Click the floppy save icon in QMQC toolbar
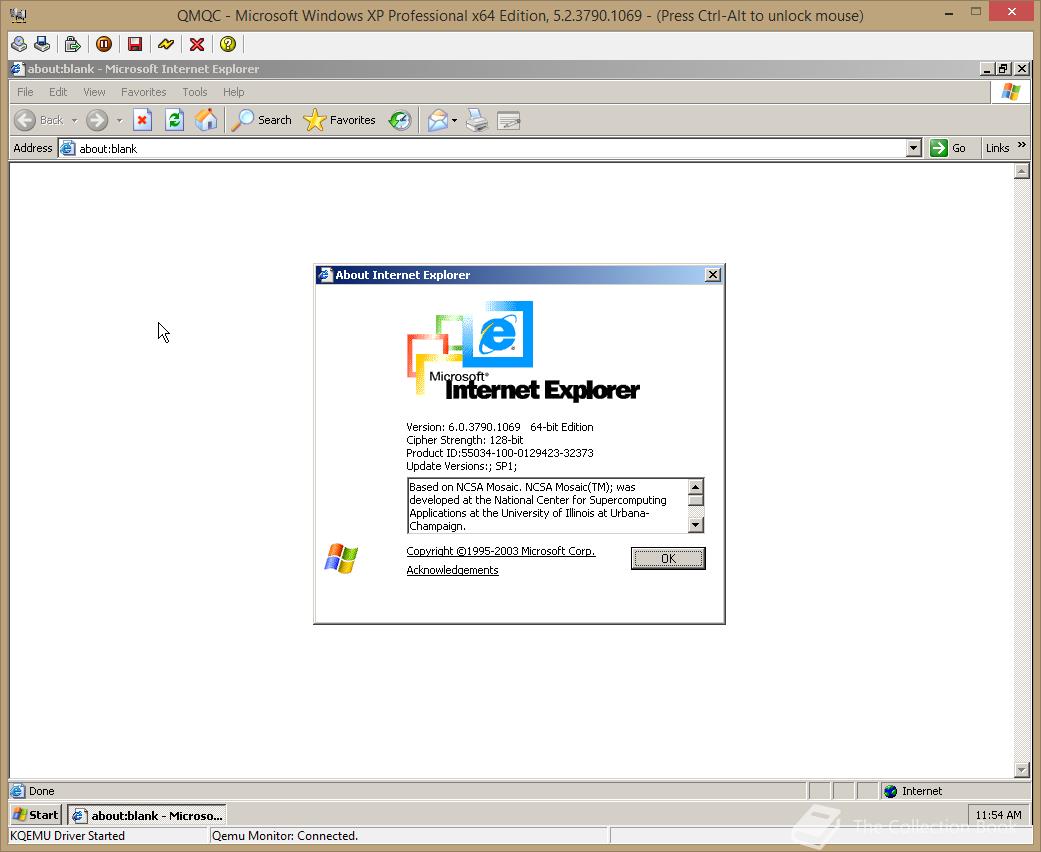Screen dimensions: 1041x852 (x=134, y=44)
